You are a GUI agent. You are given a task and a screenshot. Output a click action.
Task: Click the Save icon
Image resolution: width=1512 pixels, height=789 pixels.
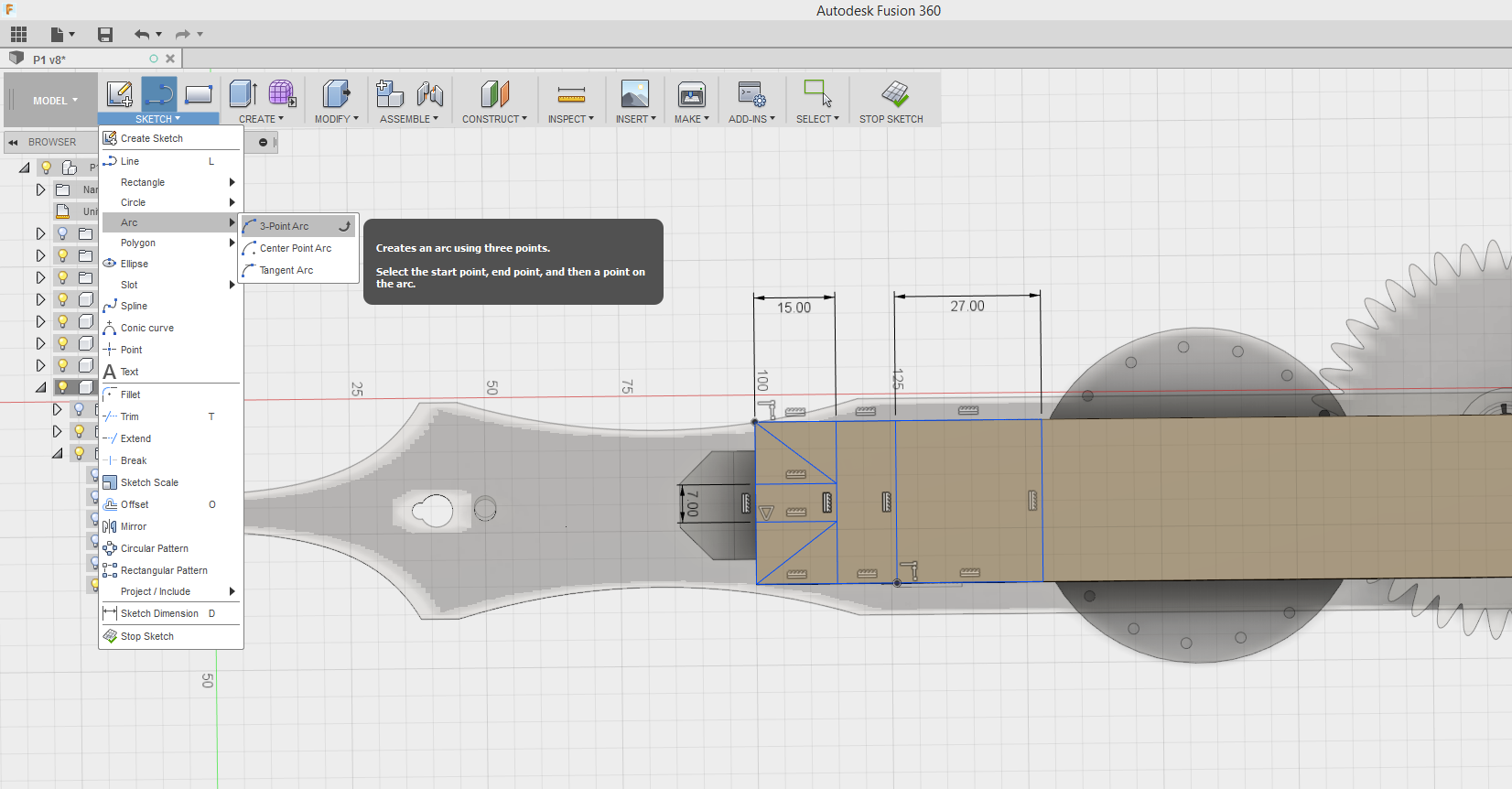point(105,35)
